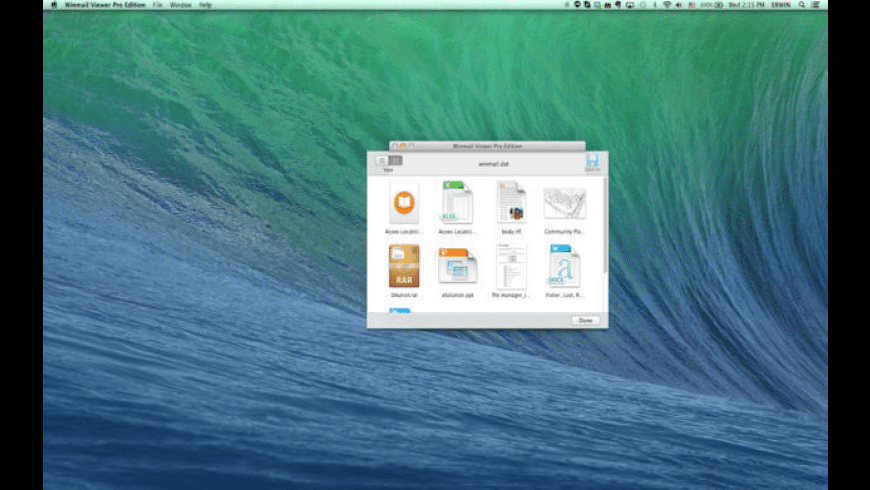Screen dimensions: 870x490
Task: Select the Community Plan image thumbnail
Action: click(x=564, y=203)
